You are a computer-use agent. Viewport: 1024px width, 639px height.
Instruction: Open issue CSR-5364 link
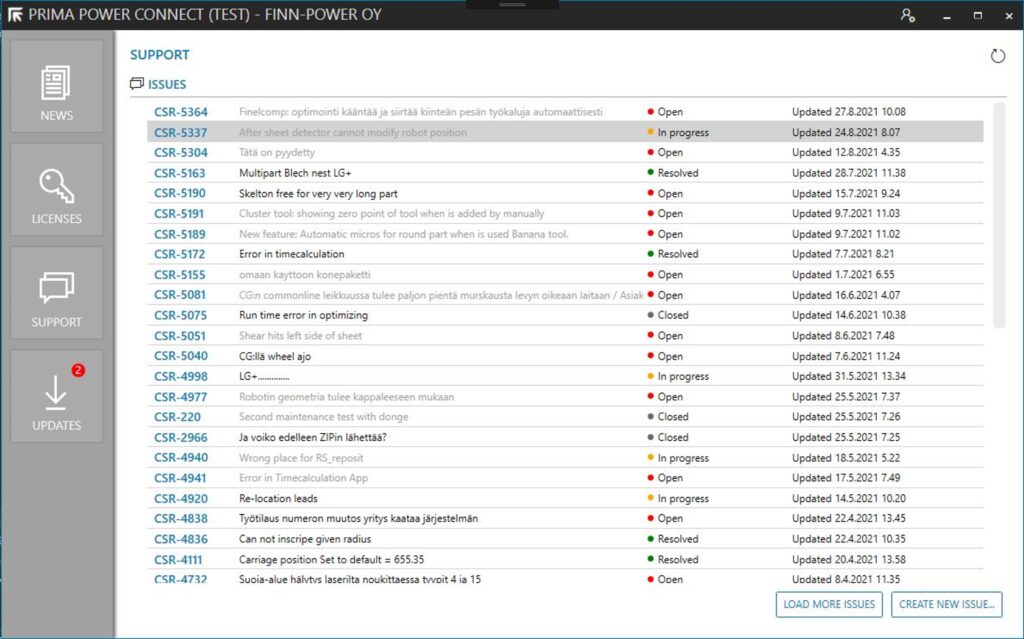click(x=181, y=112)
